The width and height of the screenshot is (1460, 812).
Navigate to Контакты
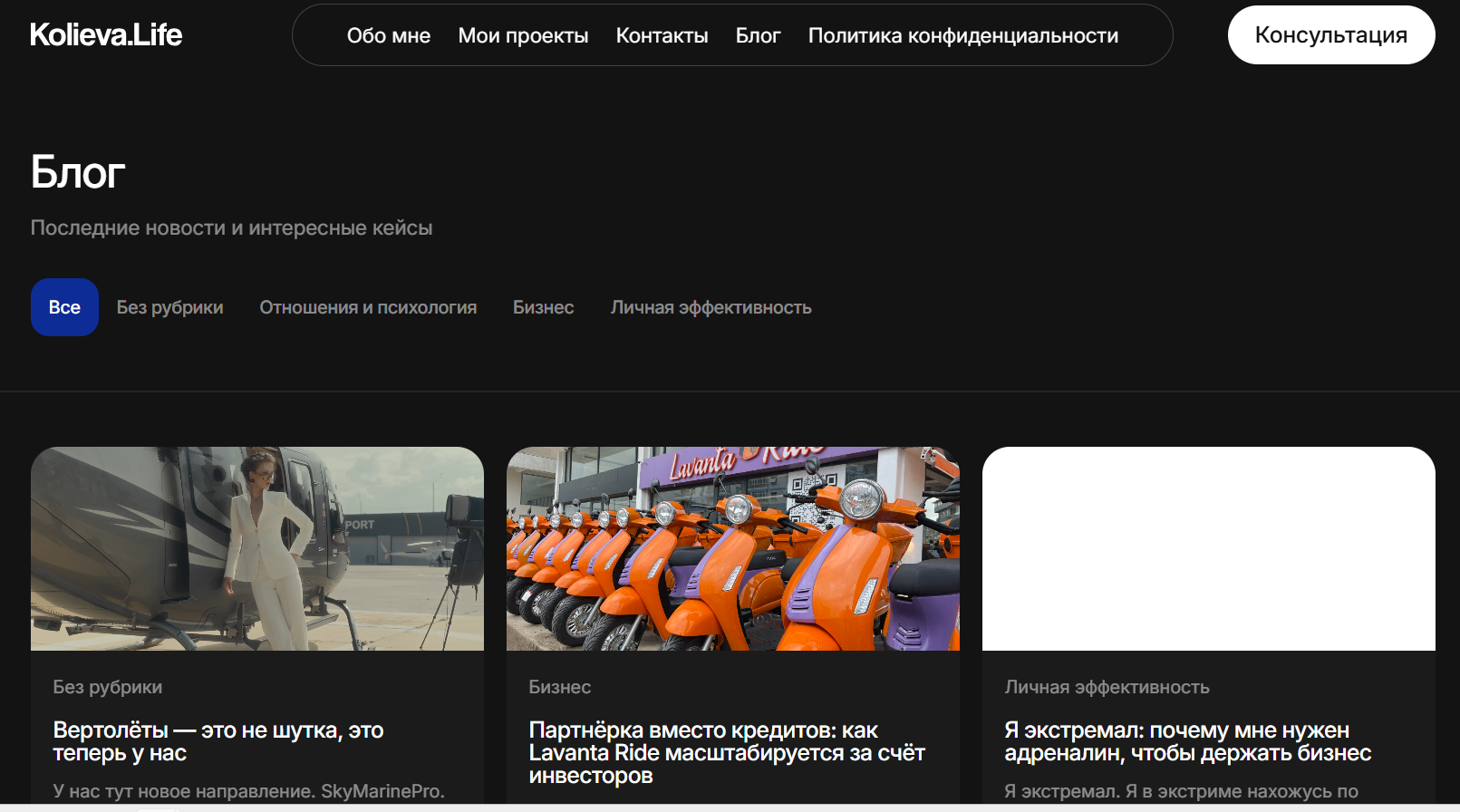pos(662,35)
